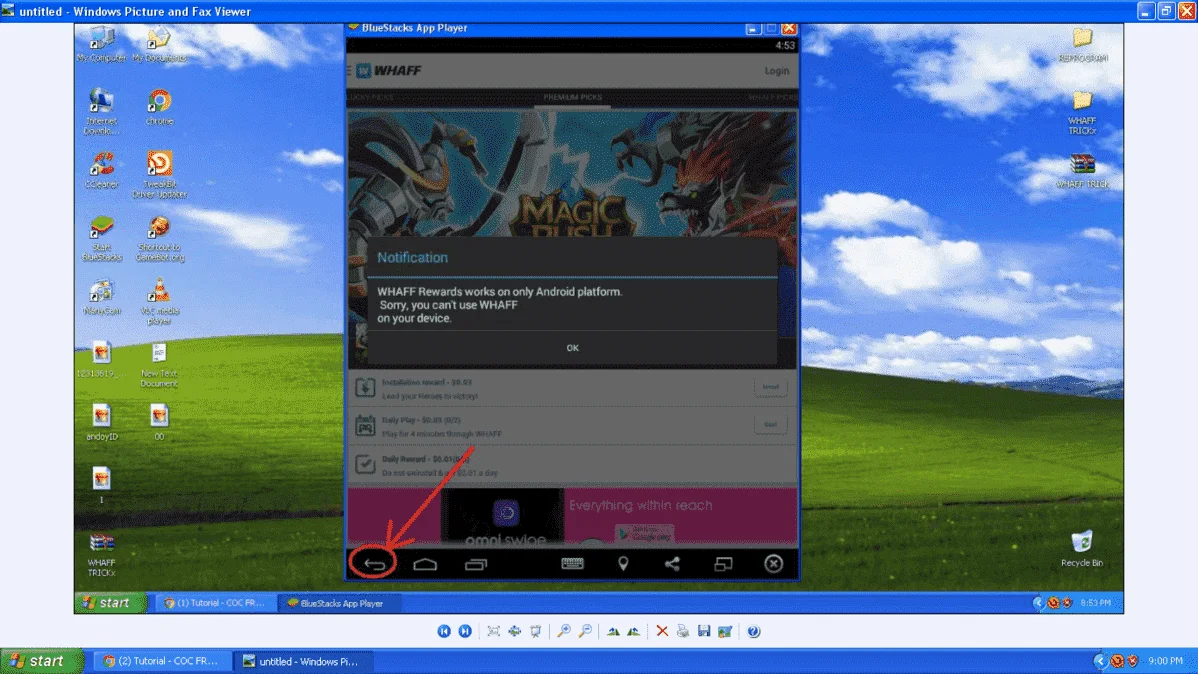Open Internet Download Manager desktop shortcut

102,112
